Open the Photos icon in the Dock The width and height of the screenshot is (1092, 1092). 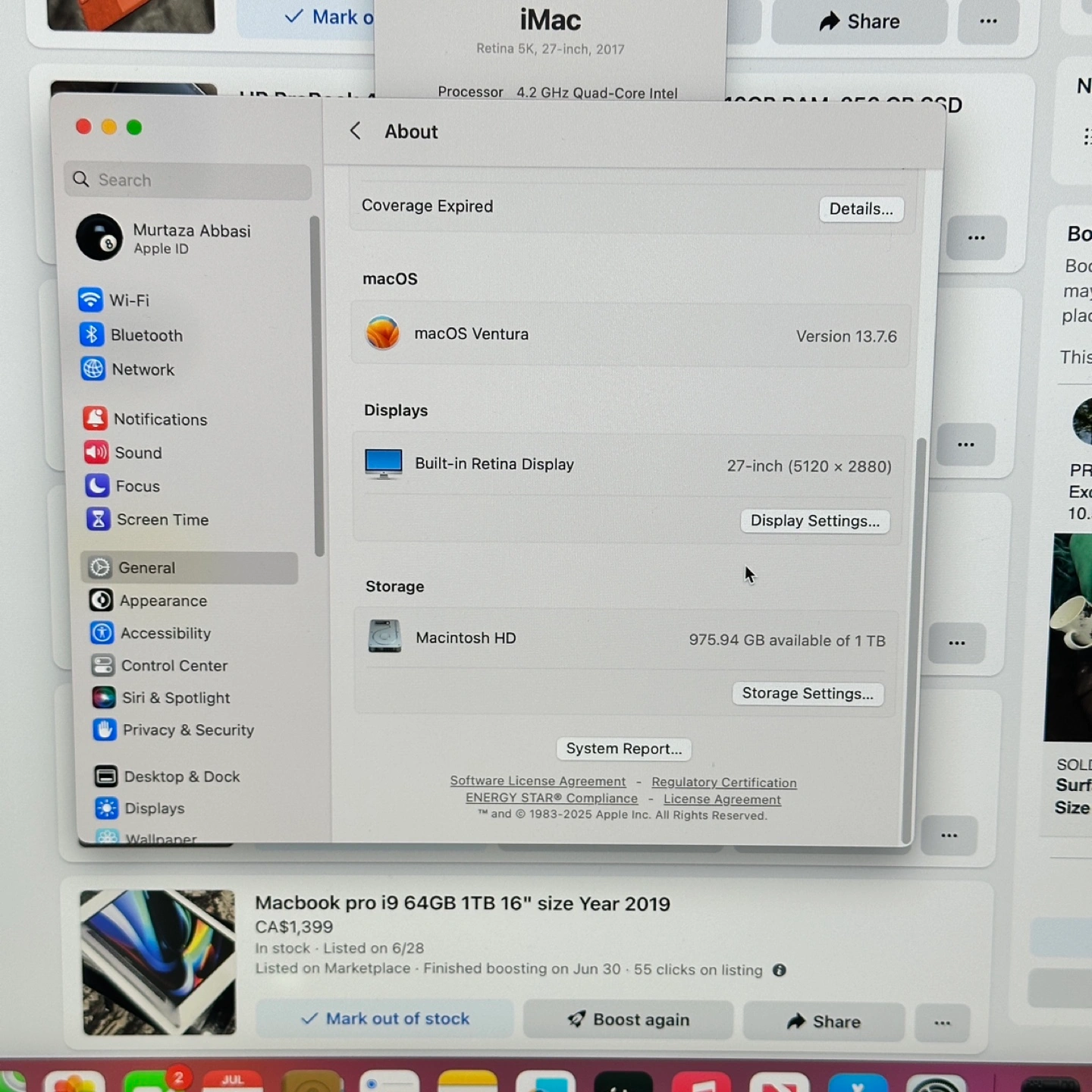(74, 1082)
